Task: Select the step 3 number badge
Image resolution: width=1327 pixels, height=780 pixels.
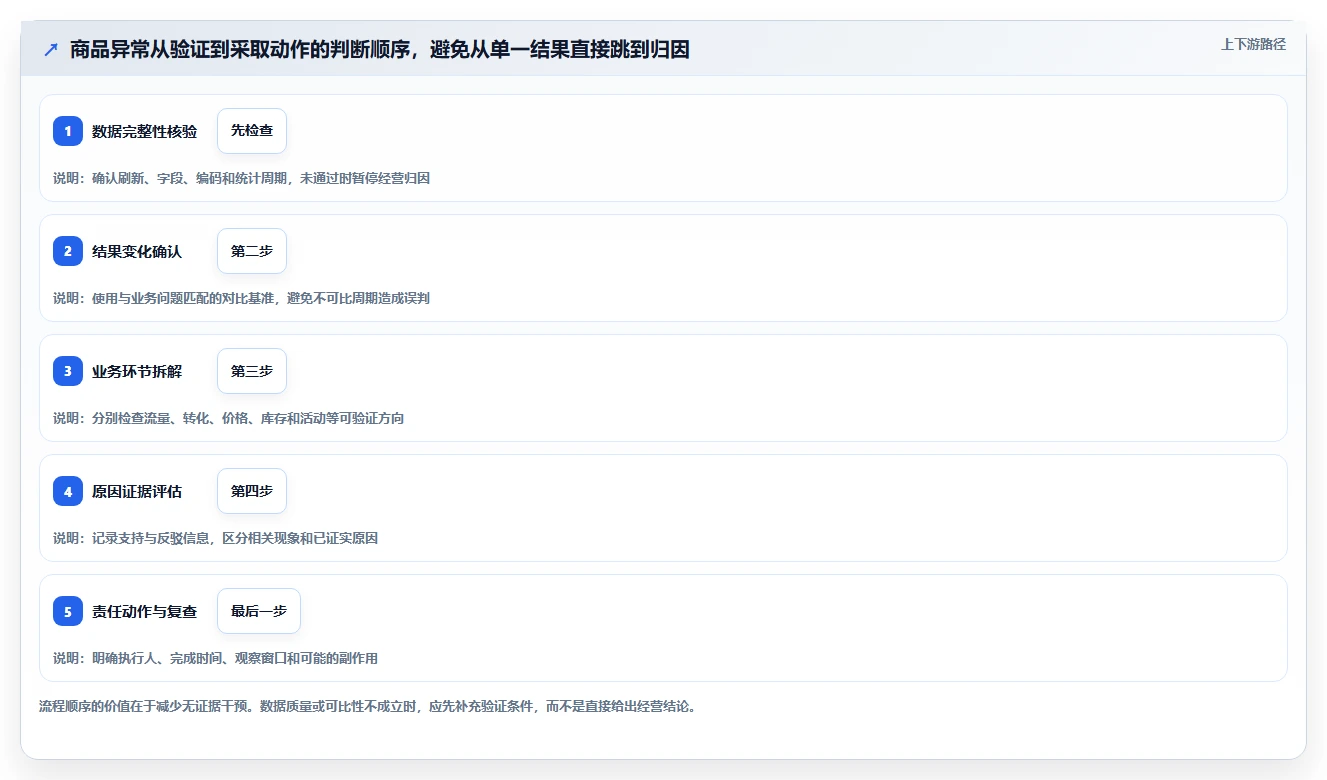Action: (68, 371)
